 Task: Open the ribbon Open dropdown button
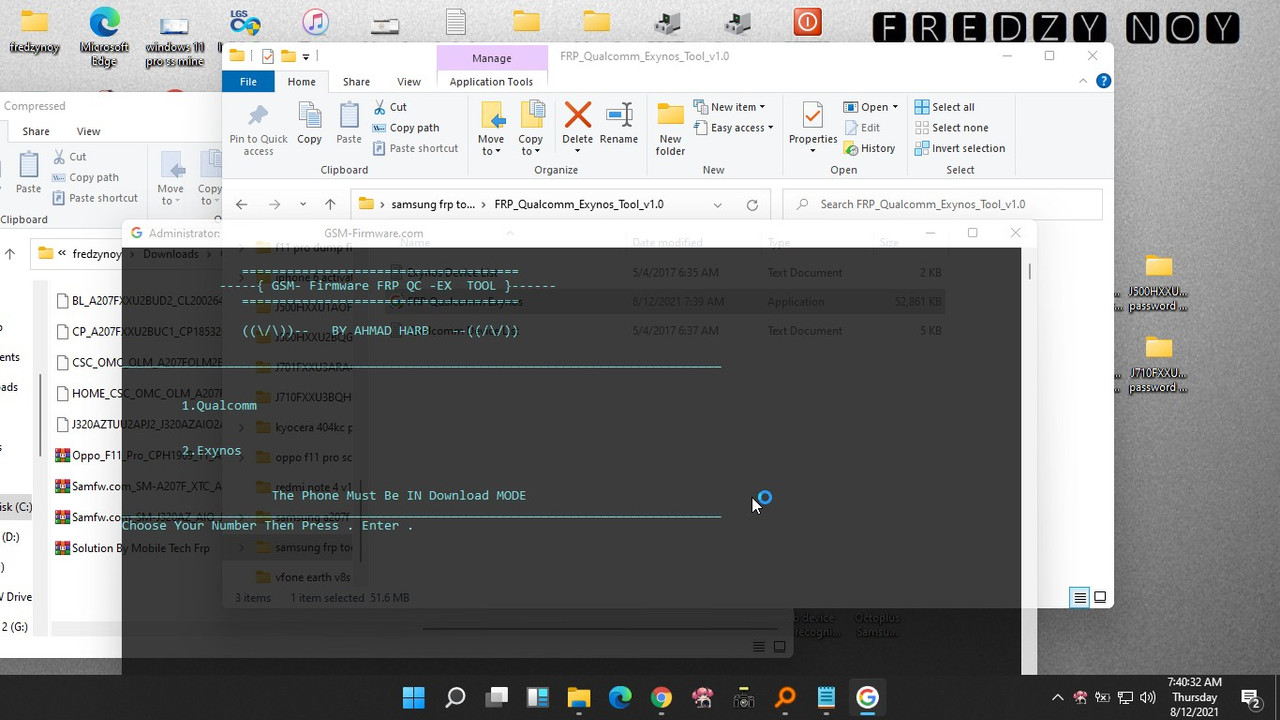pyautogui.click(x=871, y=107)
